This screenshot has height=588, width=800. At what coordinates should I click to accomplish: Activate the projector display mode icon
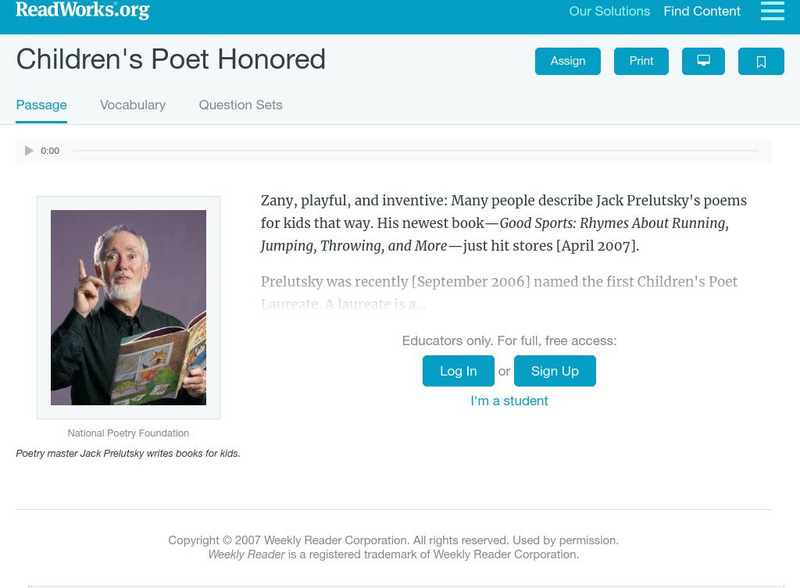coord(704,60)
